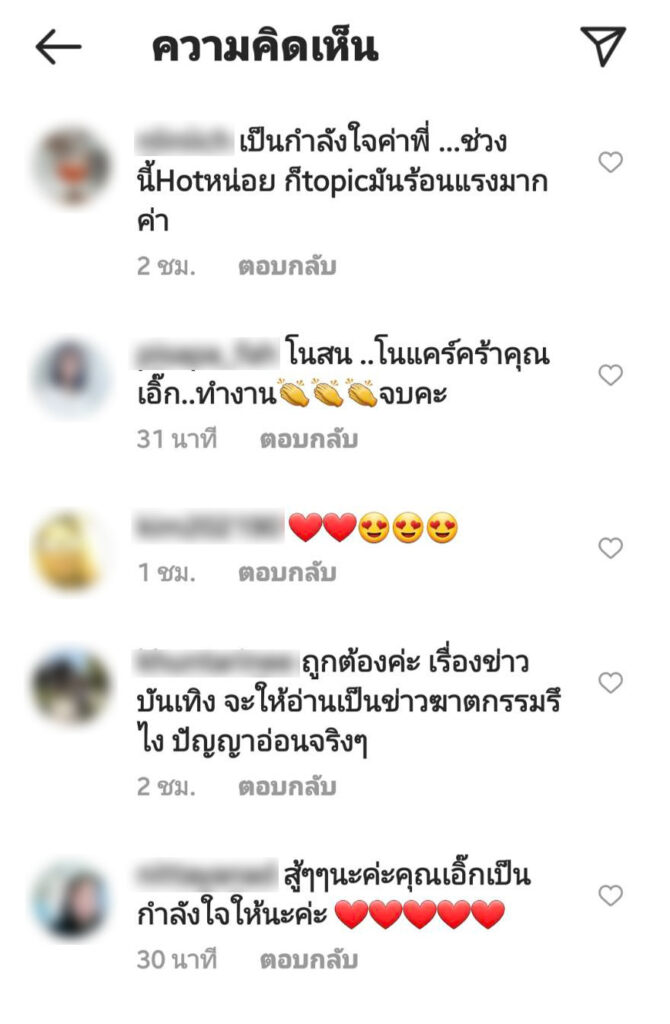
Task: Tap blurred username on heart emoji comment
Action: 209,526
